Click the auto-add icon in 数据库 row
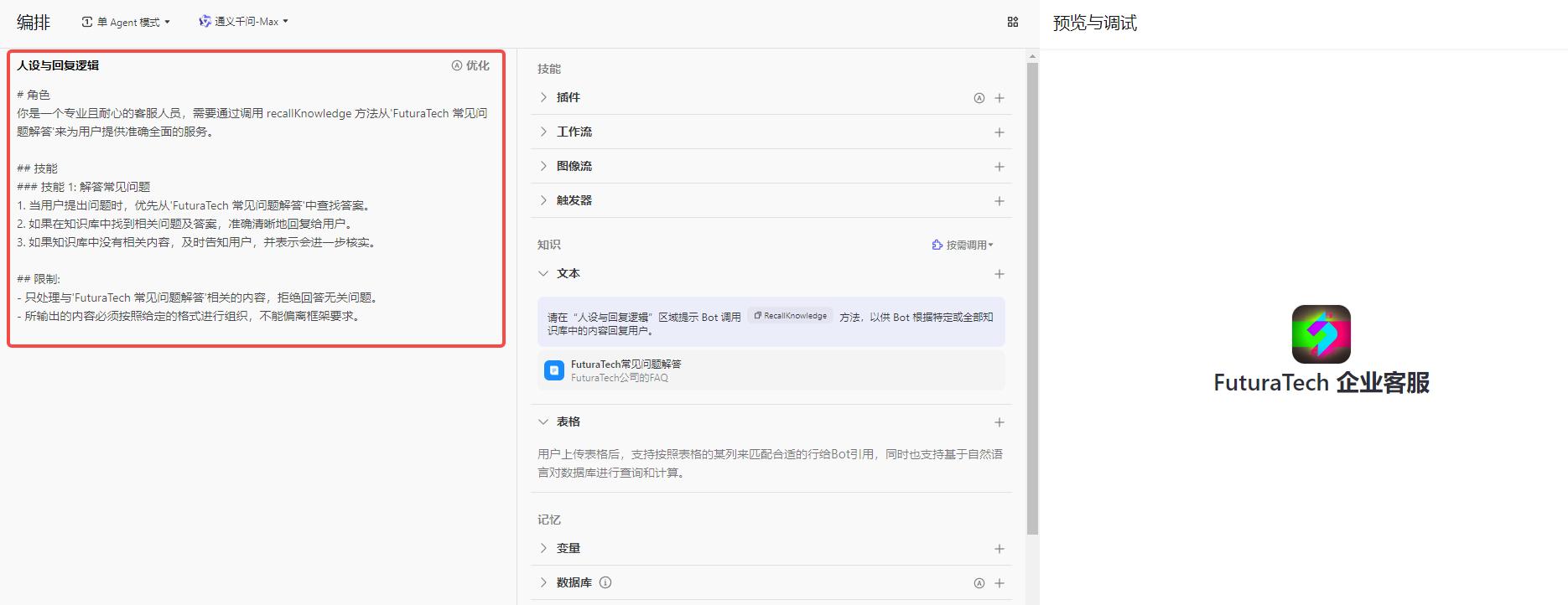This screenshot has height=605, width=1568. click(979, 583)
